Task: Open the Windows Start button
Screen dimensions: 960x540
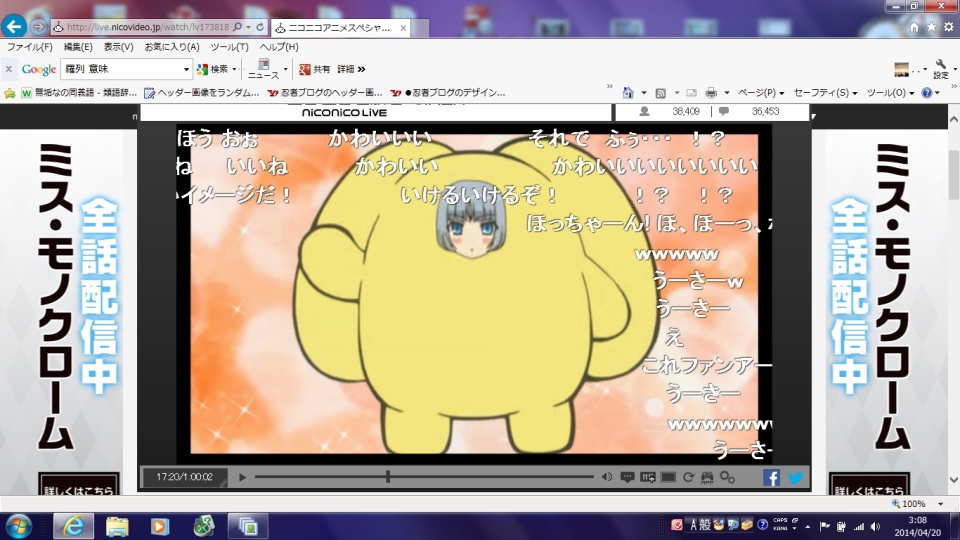Action: pyautogui.click(x=19, y=527)
